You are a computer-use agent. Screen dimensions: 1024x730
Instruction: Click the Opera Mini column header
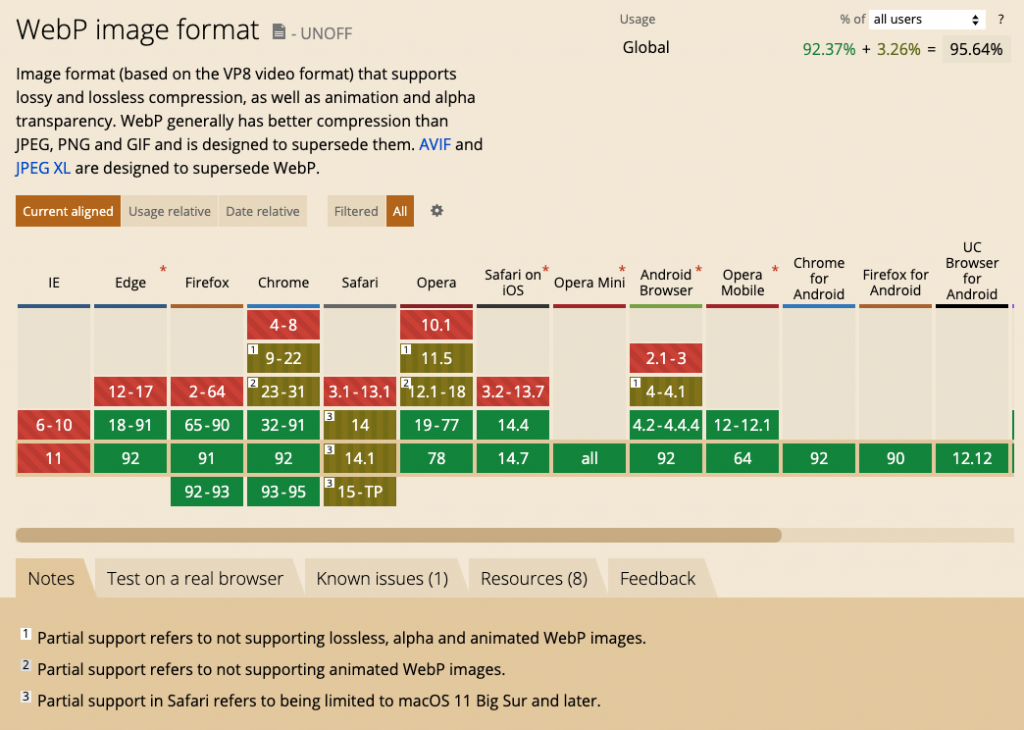589,282
